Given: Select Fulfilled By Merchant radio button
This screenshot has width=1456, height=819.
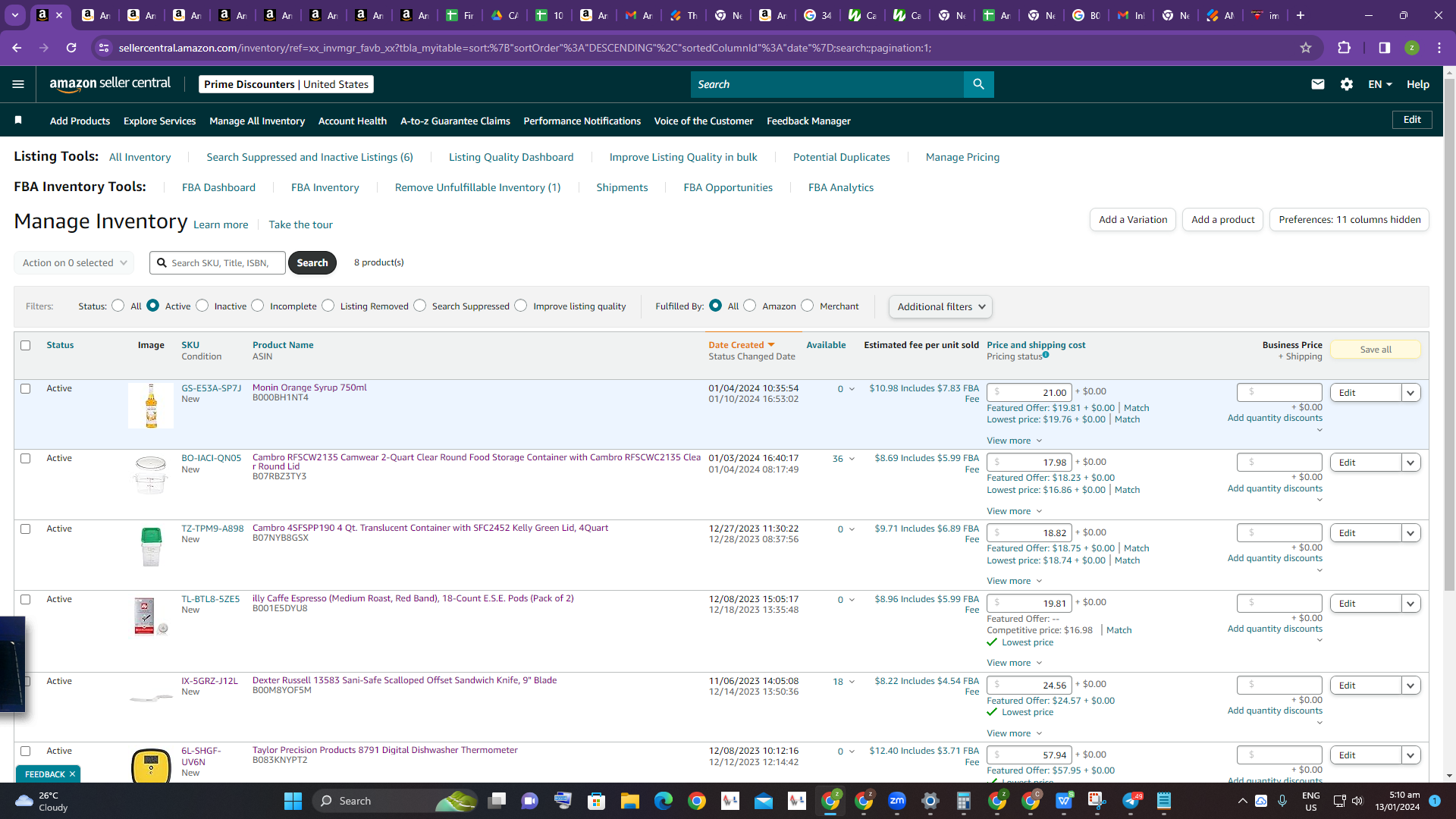Looking at the screenshot, I should [808, 306].
